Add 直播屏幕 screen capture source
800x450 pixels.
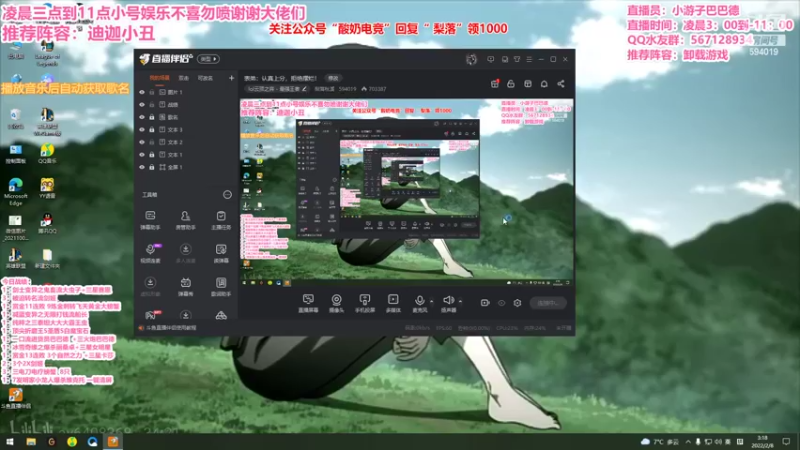(x=308, y=303)
